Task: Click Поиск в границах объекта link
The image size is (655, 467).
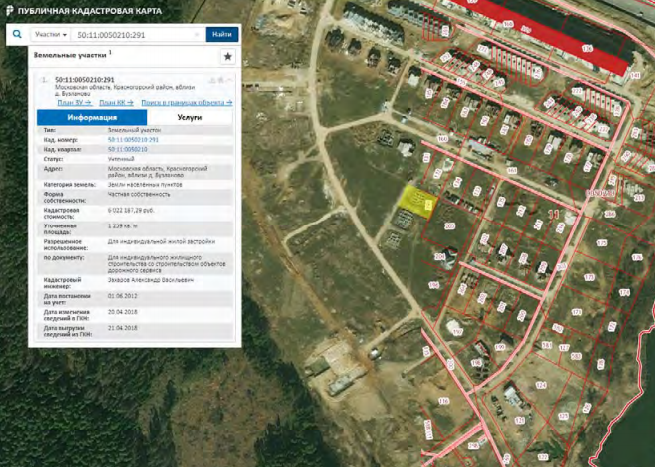Action: coord(186,102)
